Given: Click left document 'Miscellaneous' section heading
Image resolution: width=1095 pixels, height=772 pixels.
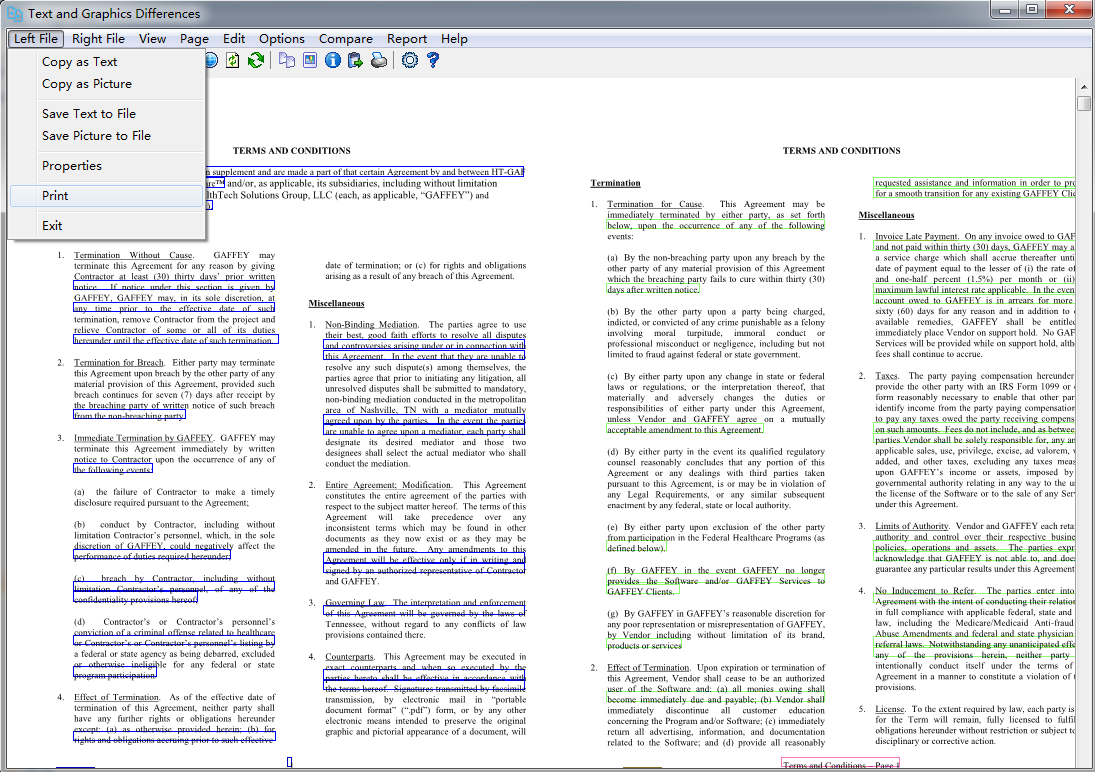Looking at the screenshot, I should click(x=337, y=303).
